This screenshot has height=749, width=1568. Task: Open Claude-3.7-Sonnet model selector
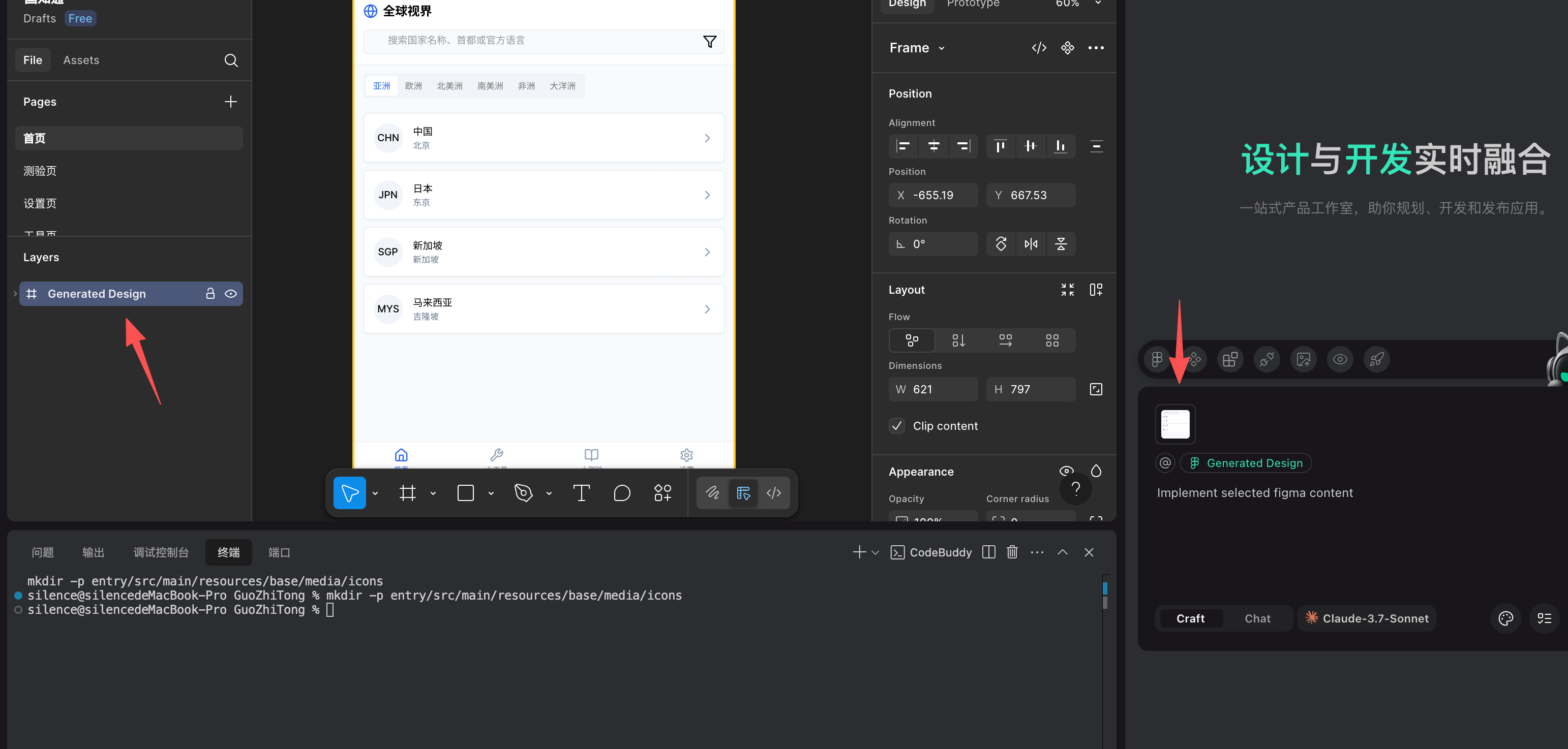pos(1367,618)
